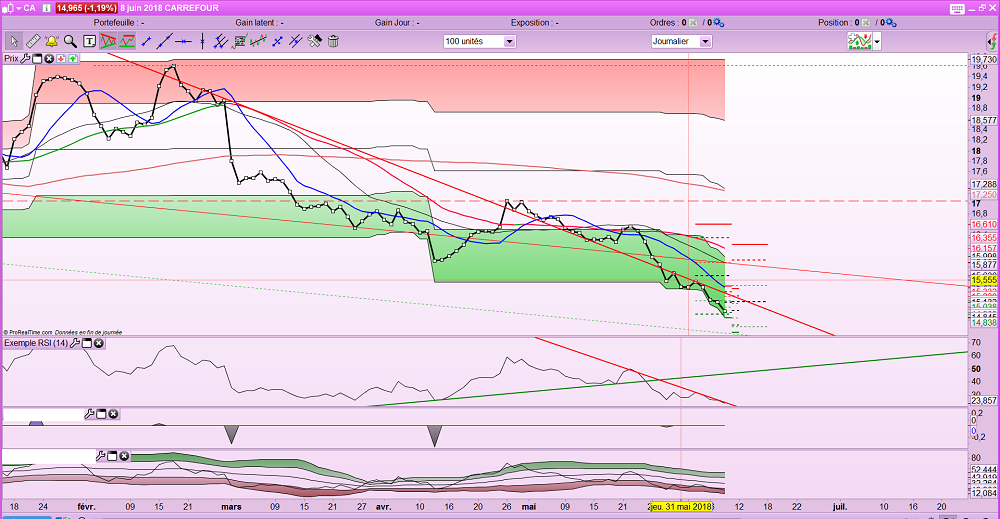The image size is (1000, 519).
Task: Close the Prix panel
Action: 49,59
